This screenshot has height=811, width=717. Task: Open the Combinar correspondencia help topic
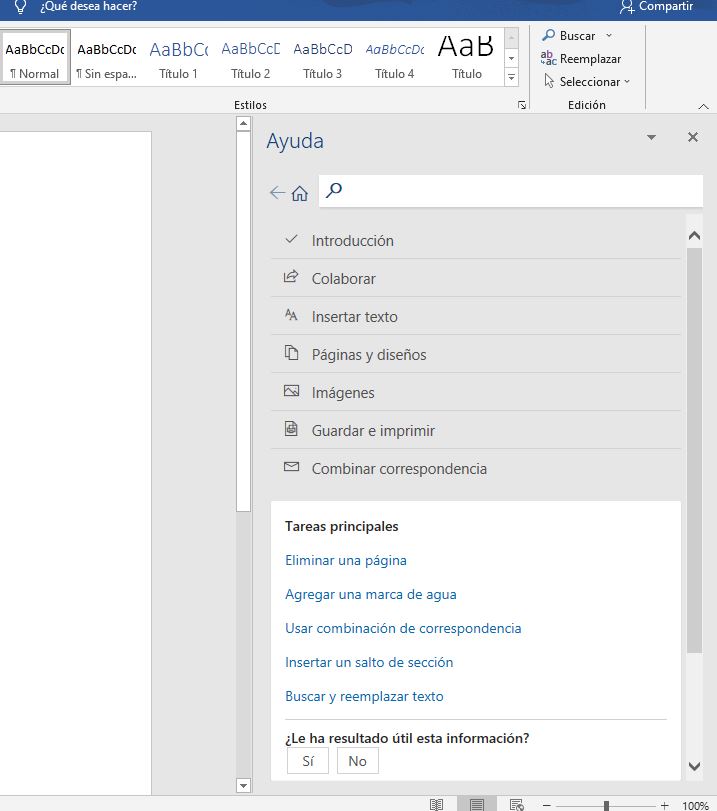point(399,469)
